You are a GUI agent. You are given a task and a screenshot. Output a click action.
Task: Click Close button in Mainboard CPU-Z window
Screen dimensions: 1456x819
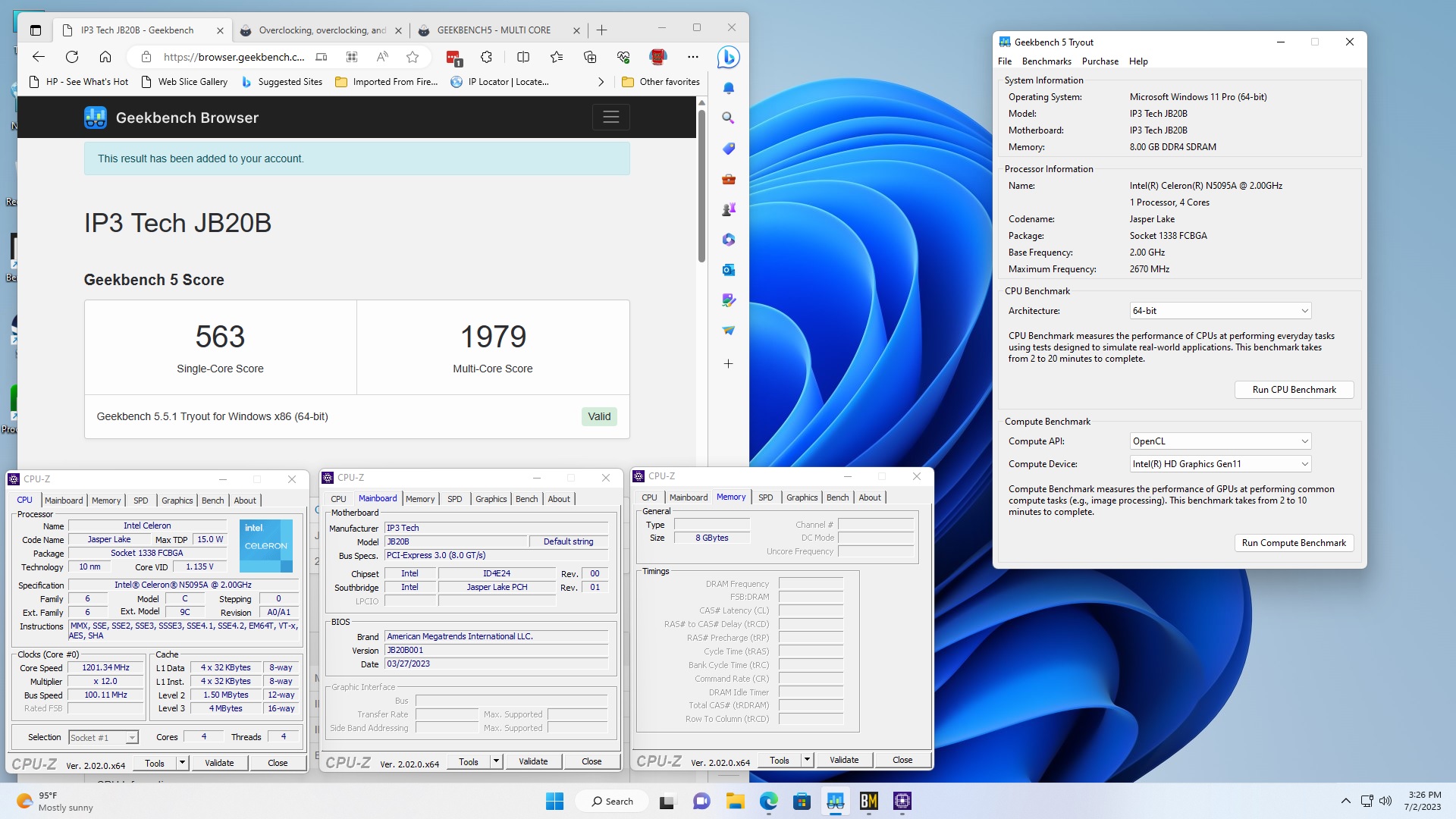pos(591,761)
